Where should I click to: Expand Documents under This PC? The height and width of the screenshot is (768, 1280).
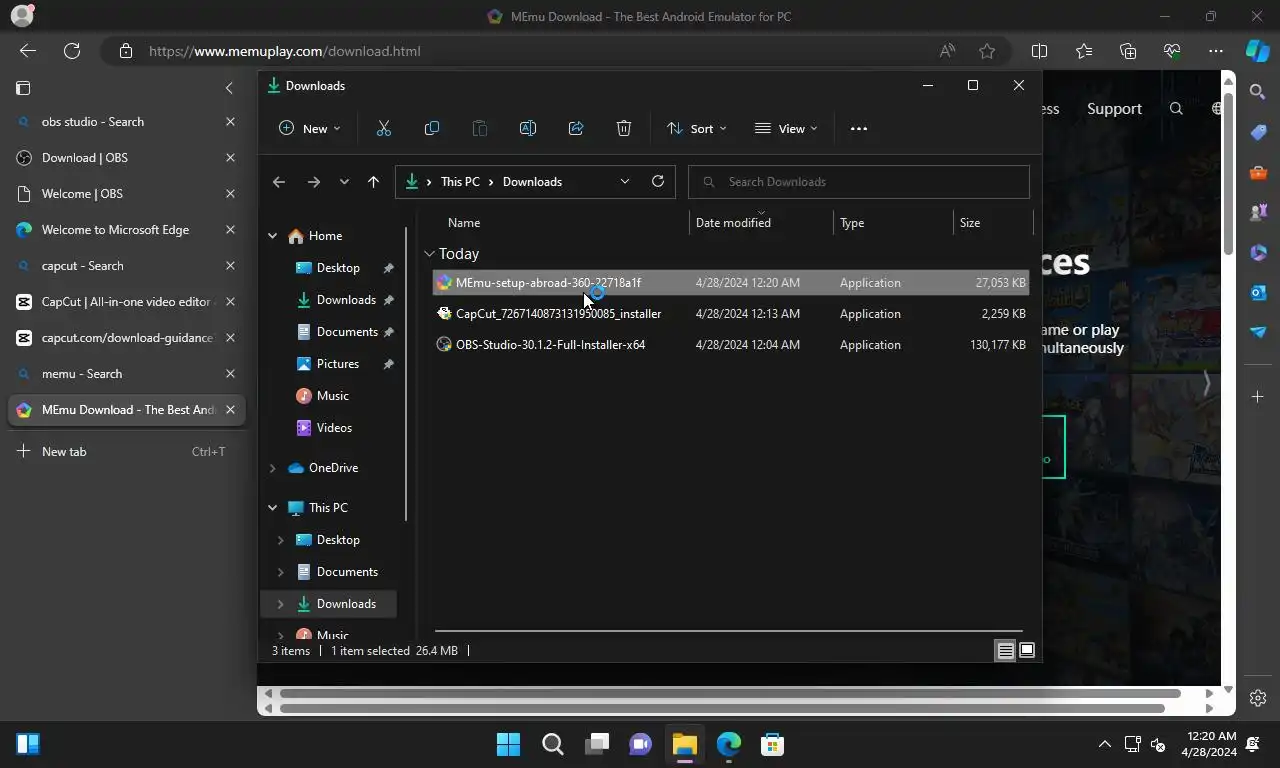(280, 572)
